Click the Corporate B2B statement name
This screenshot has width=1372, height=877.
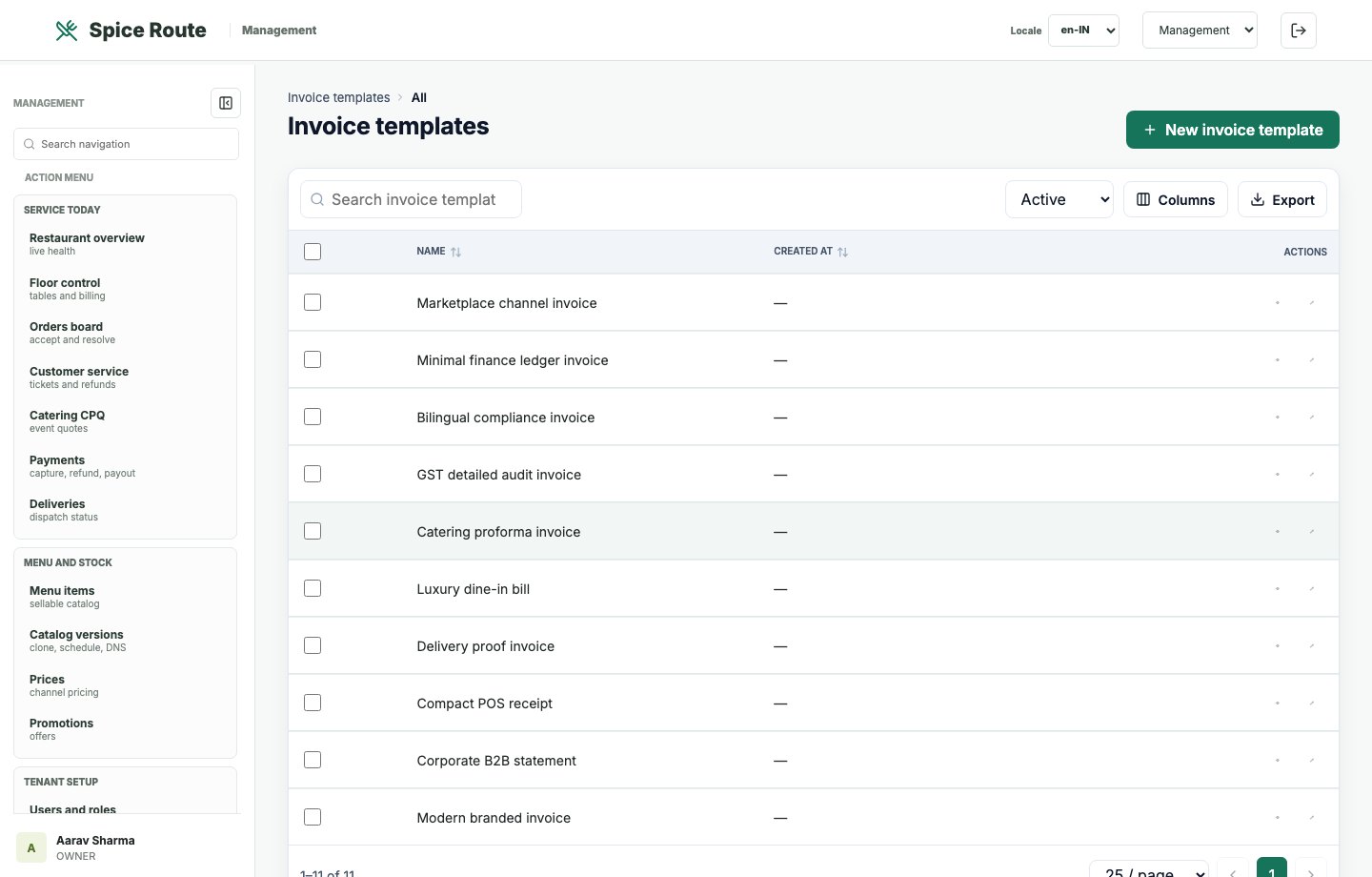click(496, 761)
